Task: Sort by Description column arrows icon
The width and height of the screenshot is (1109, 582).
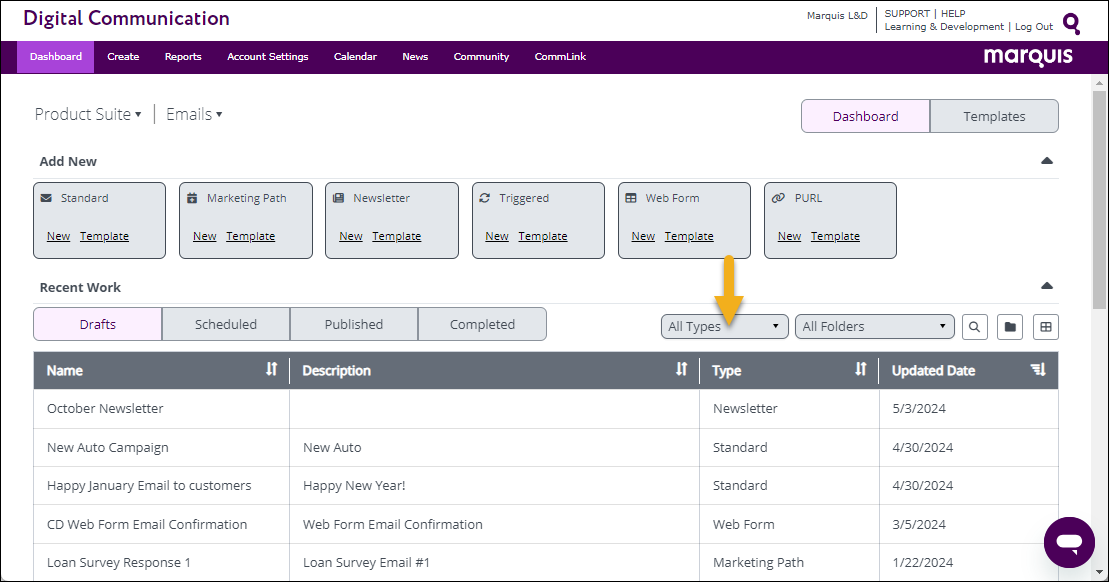Action: [x=681, y=369]
